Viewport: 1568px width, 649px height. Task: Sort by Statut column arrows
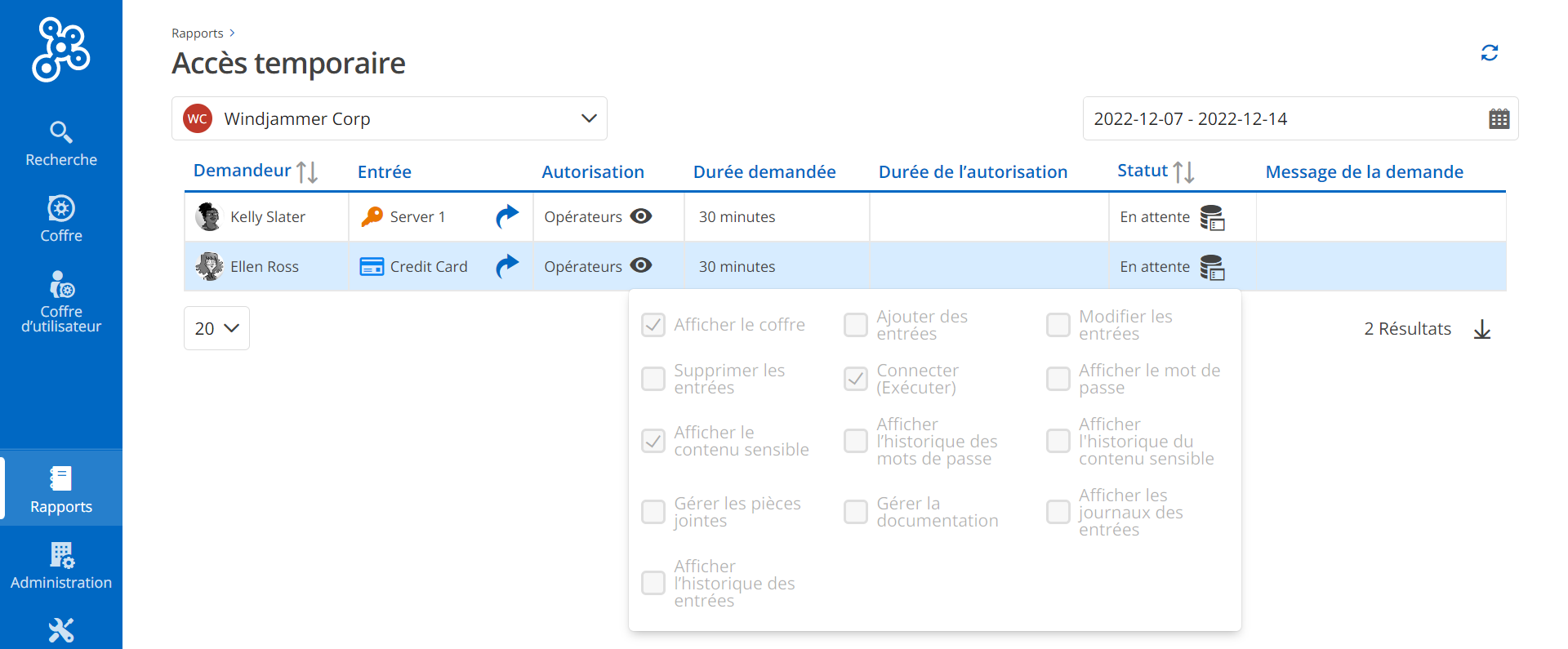[x=1183, y=172]
